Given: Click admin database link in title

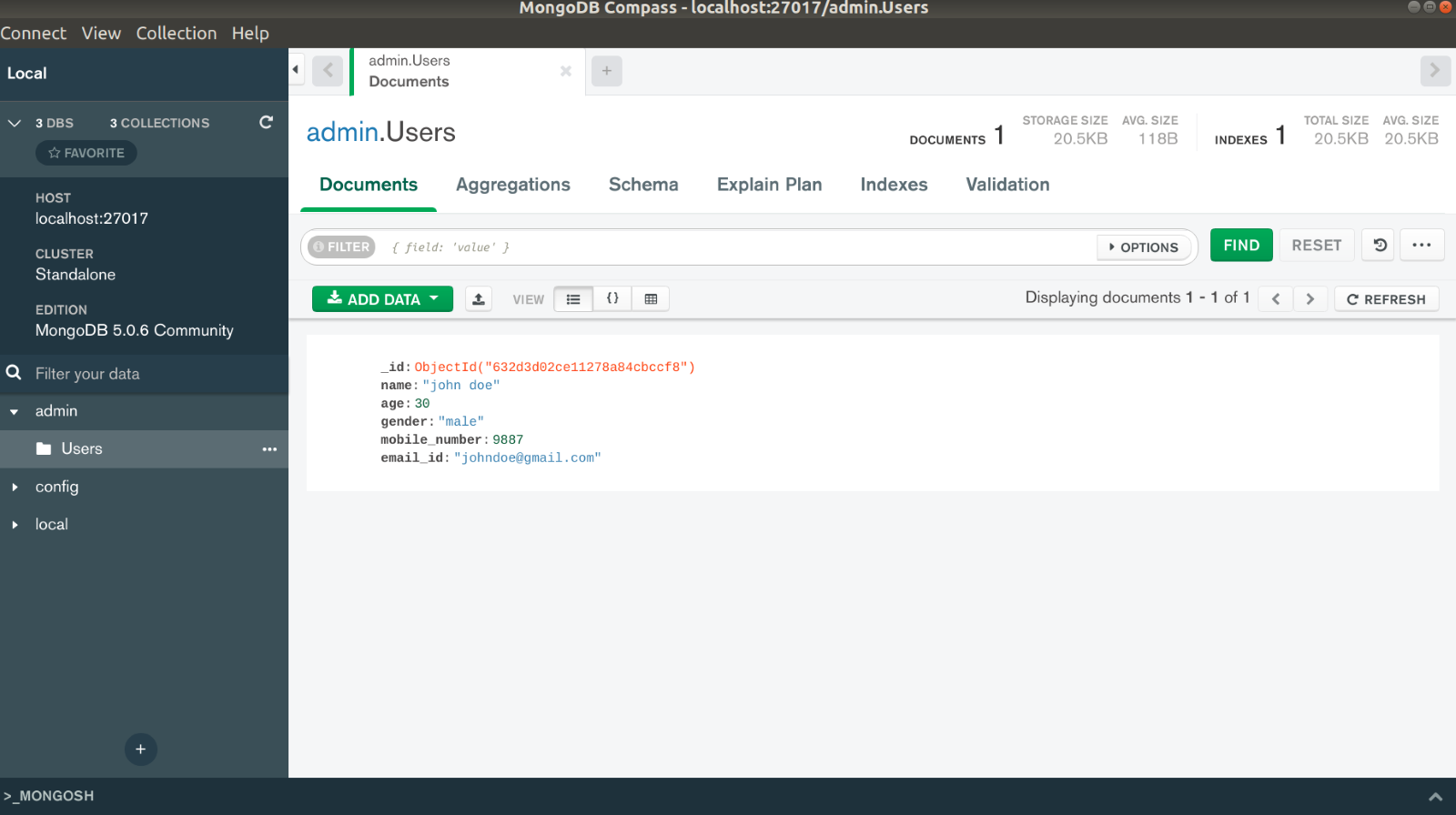Looking at the screenshot, I should point(342,133).
